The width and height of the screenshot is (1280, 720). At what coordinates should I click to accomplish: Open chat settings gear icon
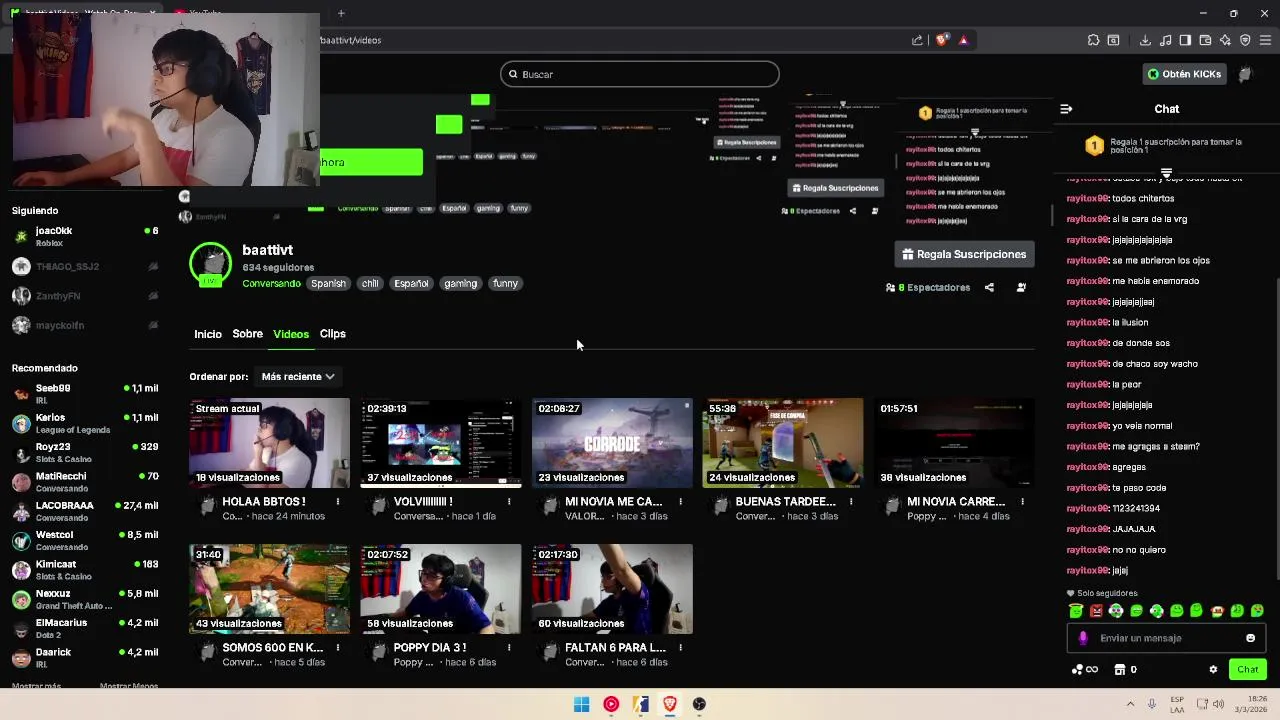tap(1213, 670)
